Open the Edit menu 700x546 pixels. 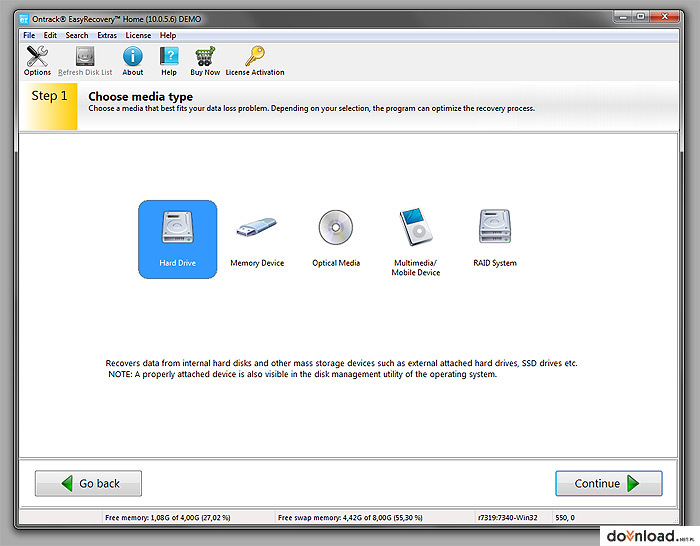(x=50, y=35)
